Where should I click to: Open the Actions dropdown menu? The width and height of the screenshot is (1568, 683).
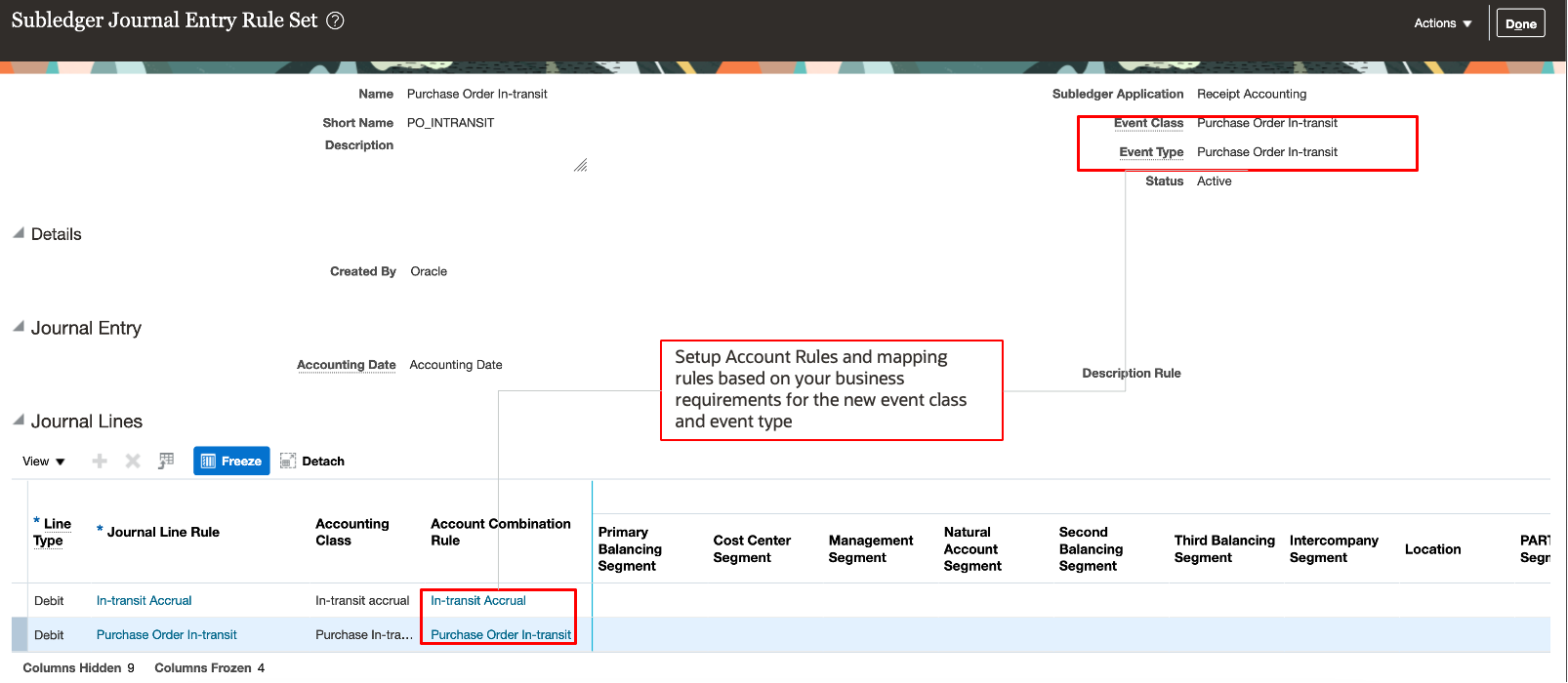click(1442, 23)
